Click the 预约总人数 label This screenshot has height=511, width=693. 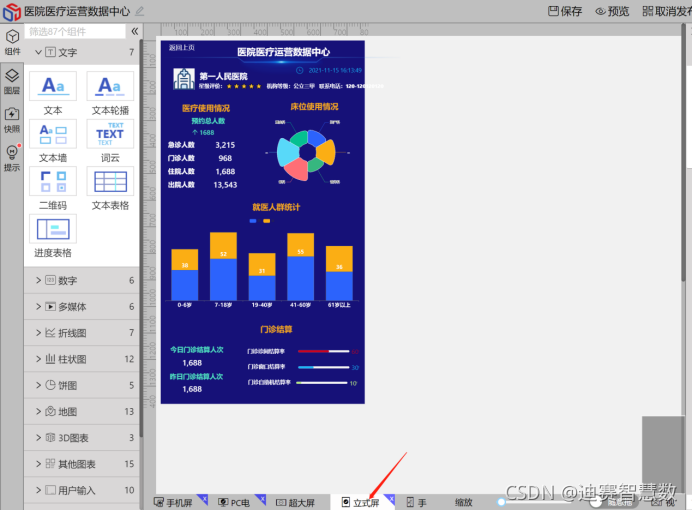(x=208, y=121)
